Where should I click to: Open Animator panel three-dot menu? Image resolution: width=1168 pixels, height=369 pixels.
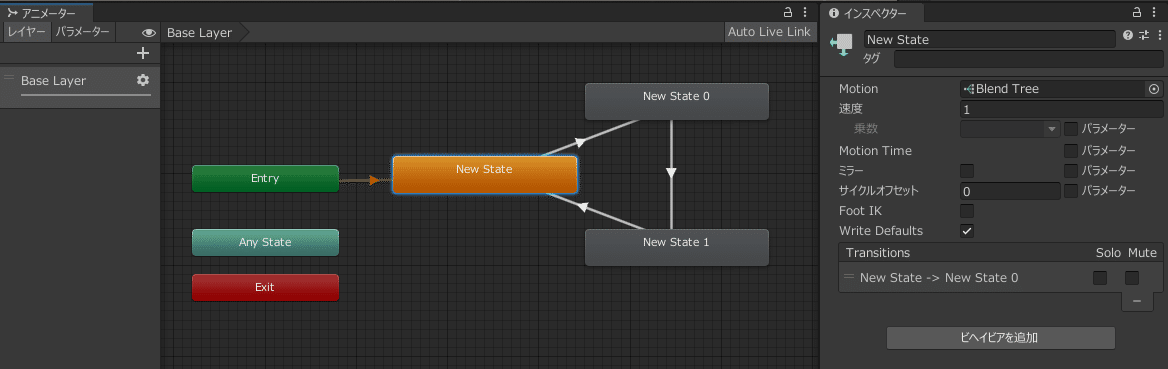pos(805,13)
